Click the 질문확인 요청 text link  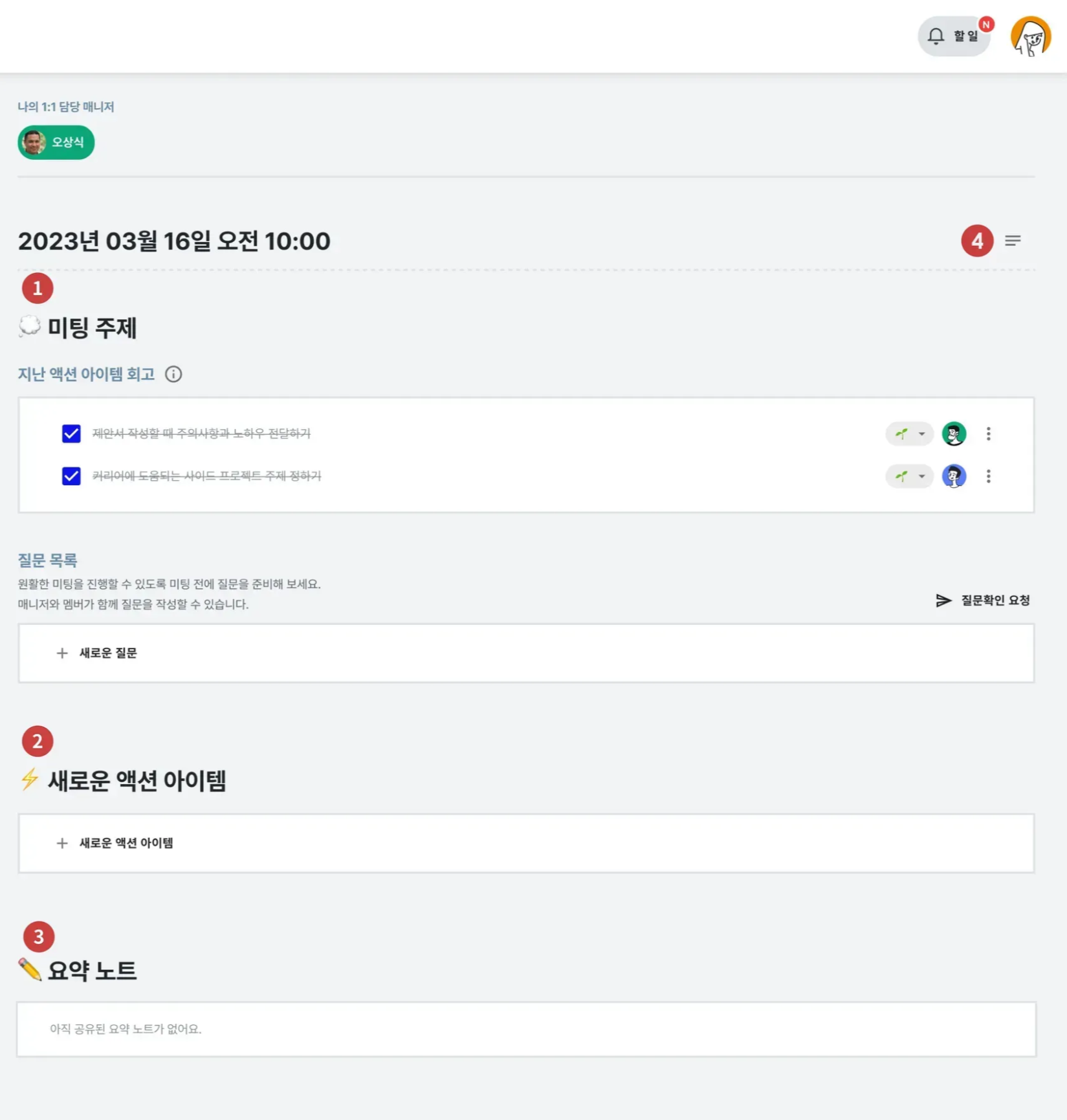point(995,600)
